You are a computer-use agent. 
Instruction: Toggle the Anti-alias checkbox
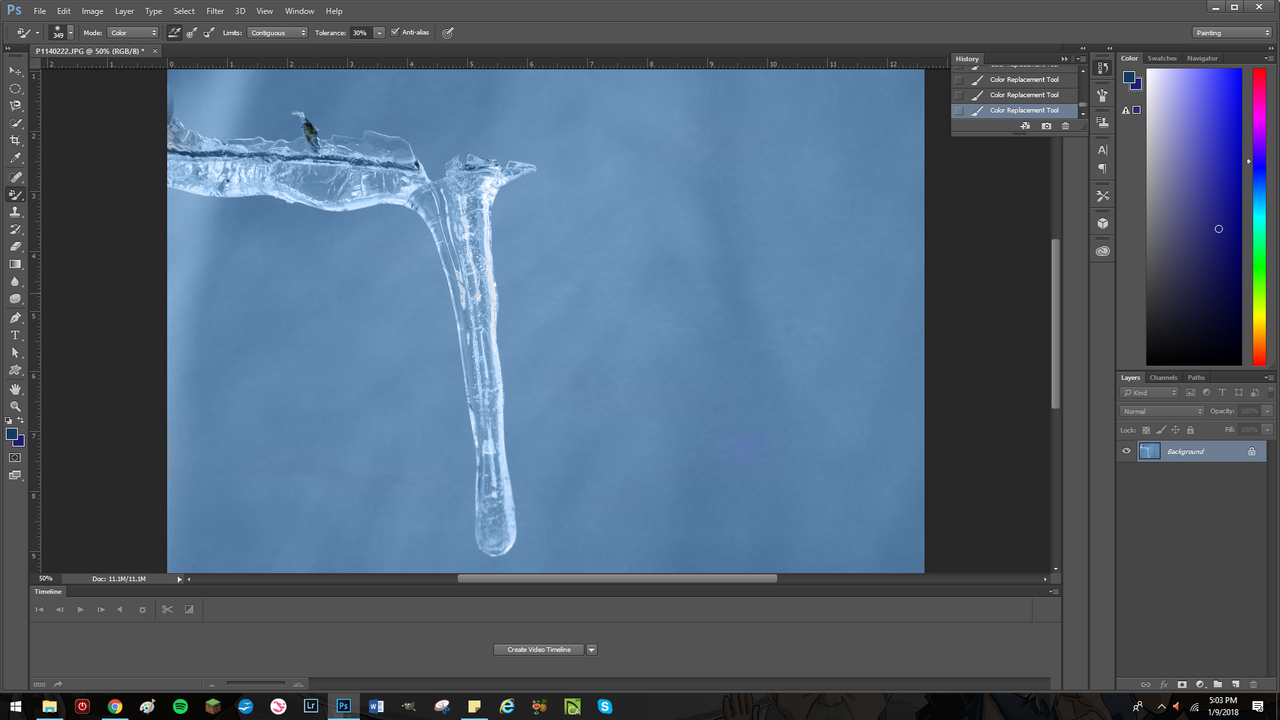pos(395,32)
